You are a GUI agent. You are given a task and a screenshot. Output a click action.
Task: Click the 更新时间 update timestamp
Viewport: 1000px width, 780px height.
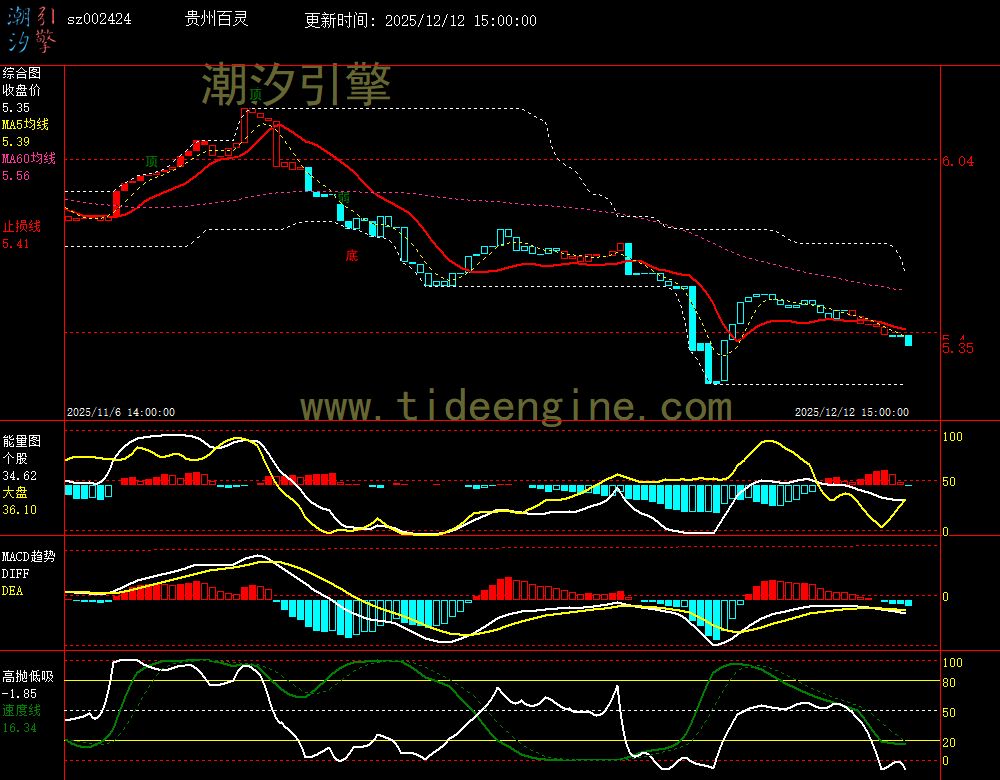(x=420, y=20)
